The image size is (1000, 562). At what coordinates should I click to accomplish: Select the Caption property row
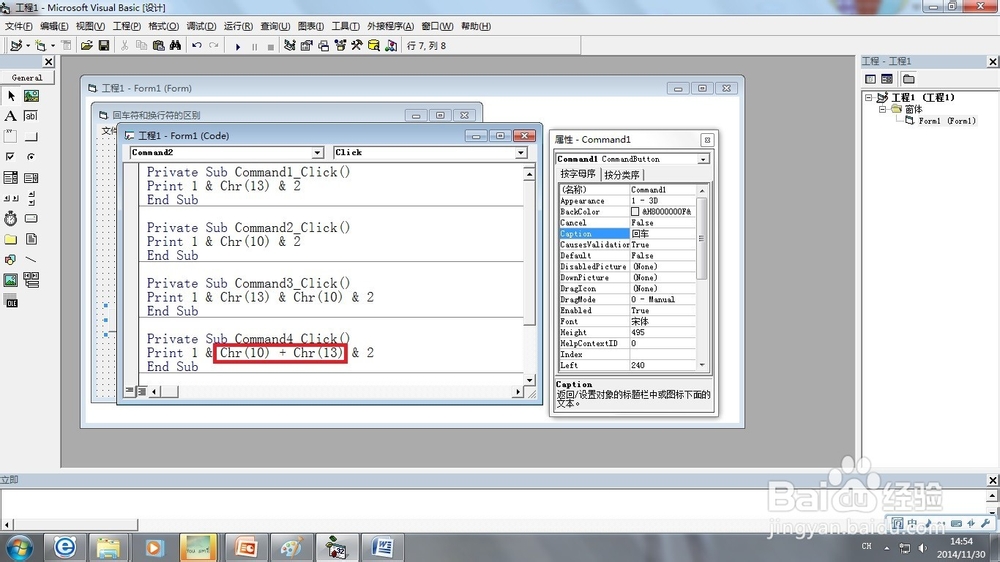click(627, 233)
